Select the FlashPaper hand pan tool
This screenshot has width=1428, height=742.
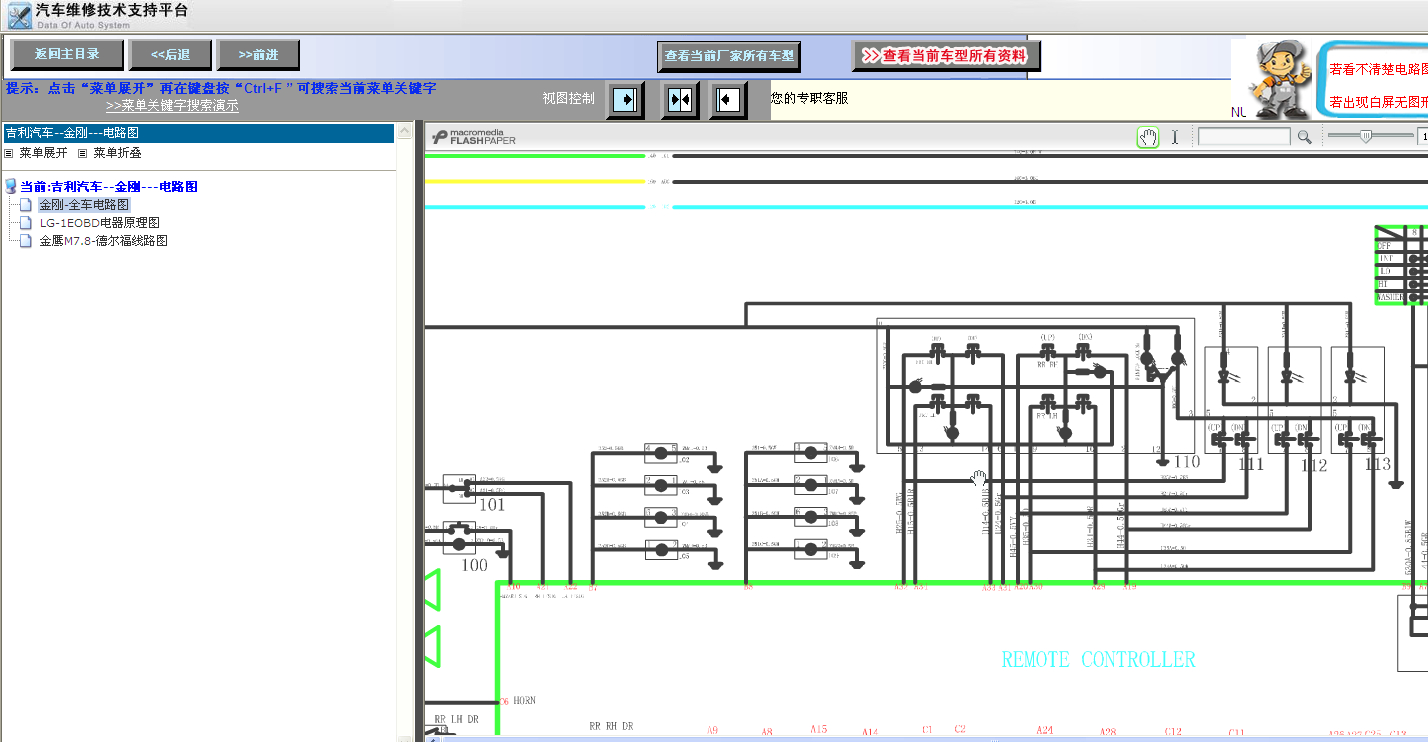[x=1148, y=137]
